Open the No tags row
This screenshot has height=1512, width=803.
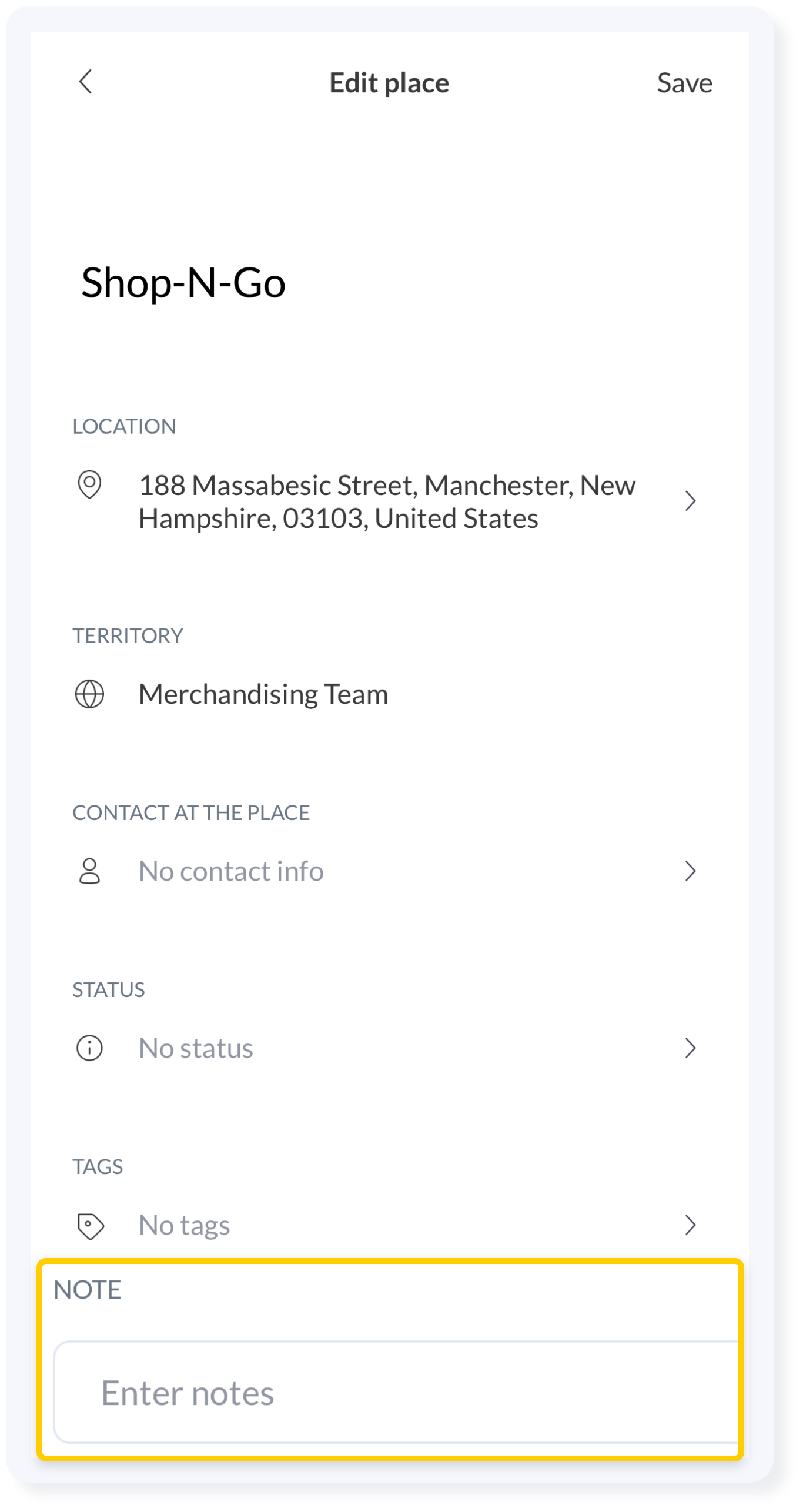(x=183, y=1225)
